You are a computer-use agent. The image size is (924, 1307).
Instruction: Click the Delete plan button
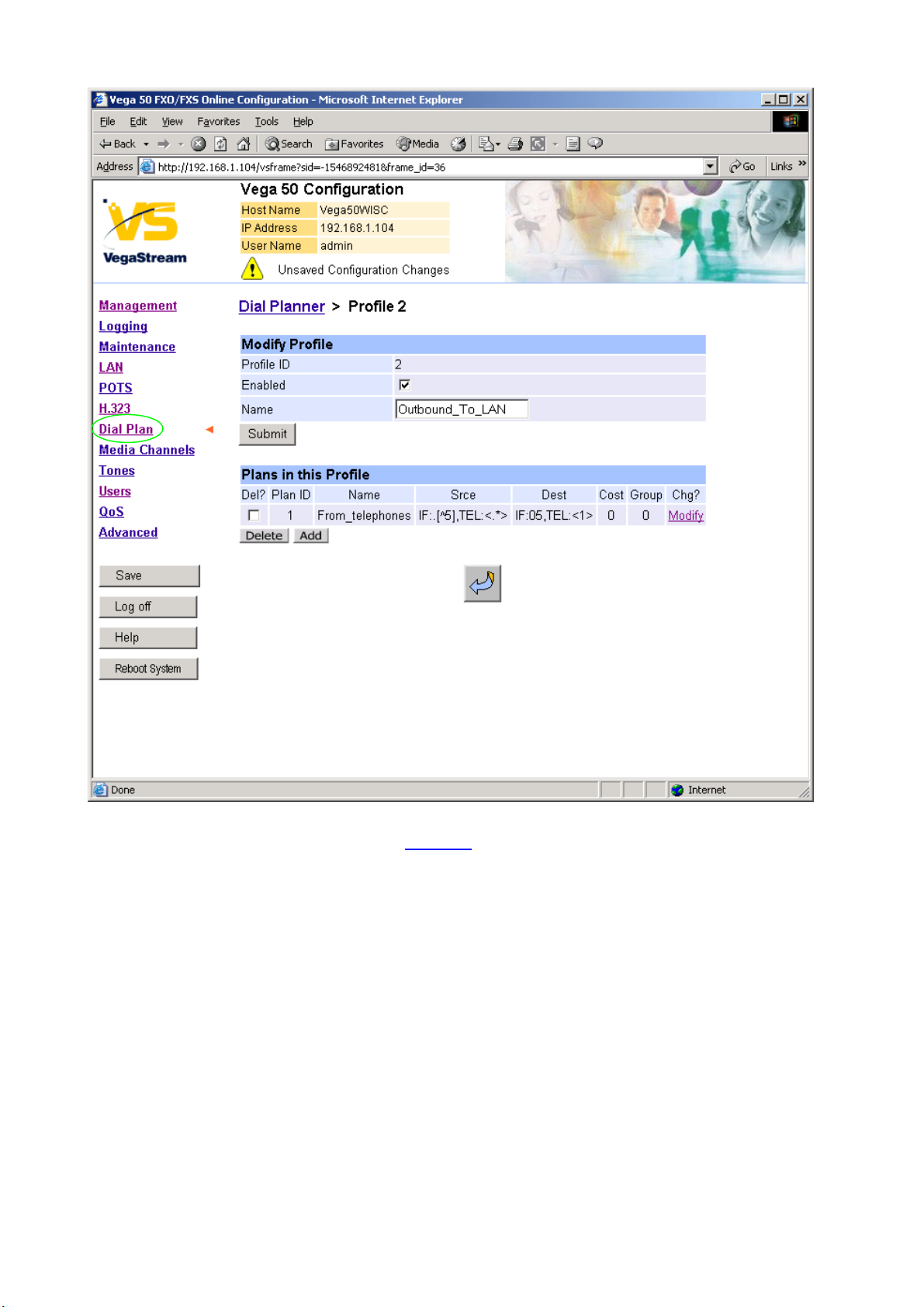pos(264,535)
